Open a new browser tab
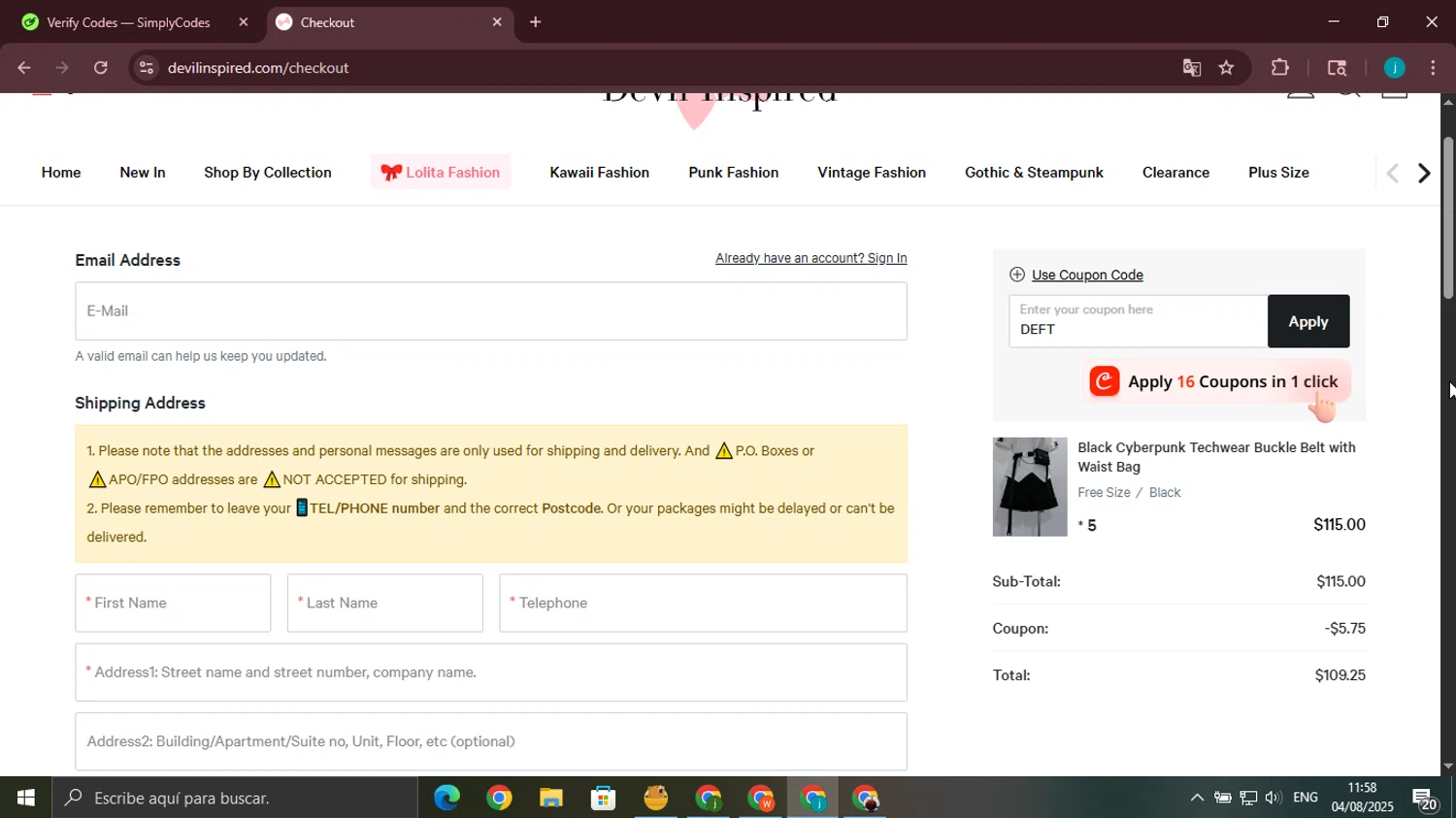 pyautogui.click(x=535, y=21)
